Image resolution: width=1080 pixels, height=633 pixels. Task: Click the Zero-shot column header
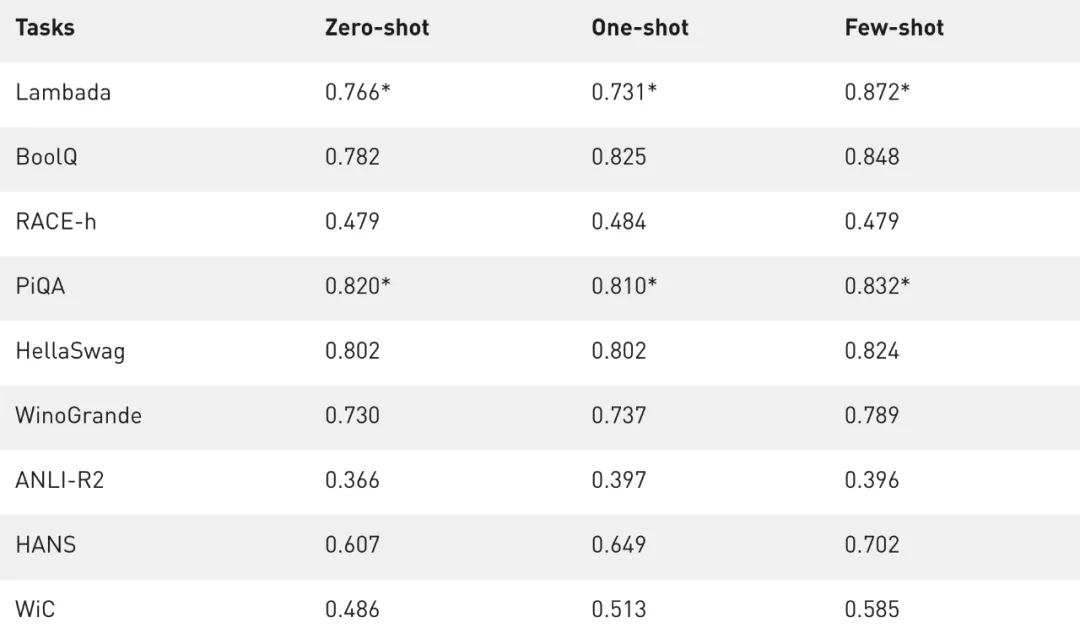(x=377, y=27)
